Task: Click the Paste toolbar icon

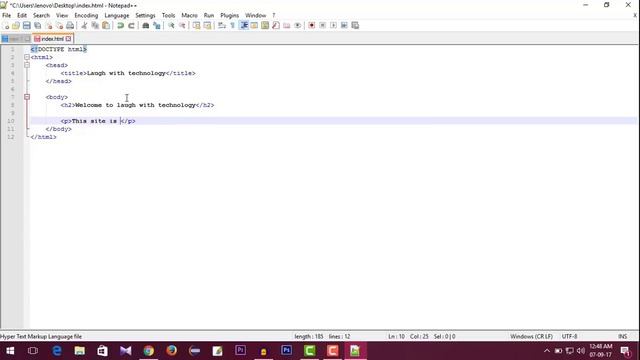Action: click(x=106, y=26)
